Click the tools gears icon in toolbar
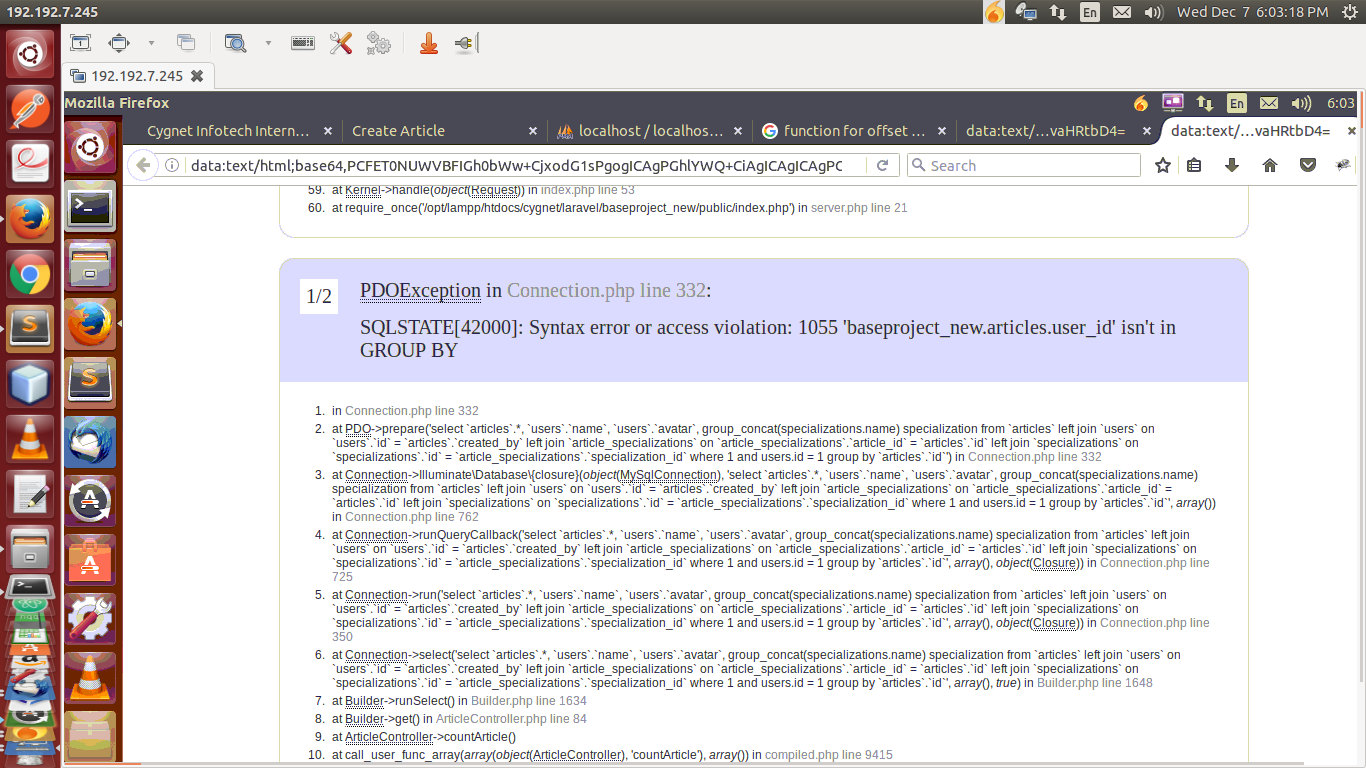The width and height of the screenshot is (1366, 768). 378,43
